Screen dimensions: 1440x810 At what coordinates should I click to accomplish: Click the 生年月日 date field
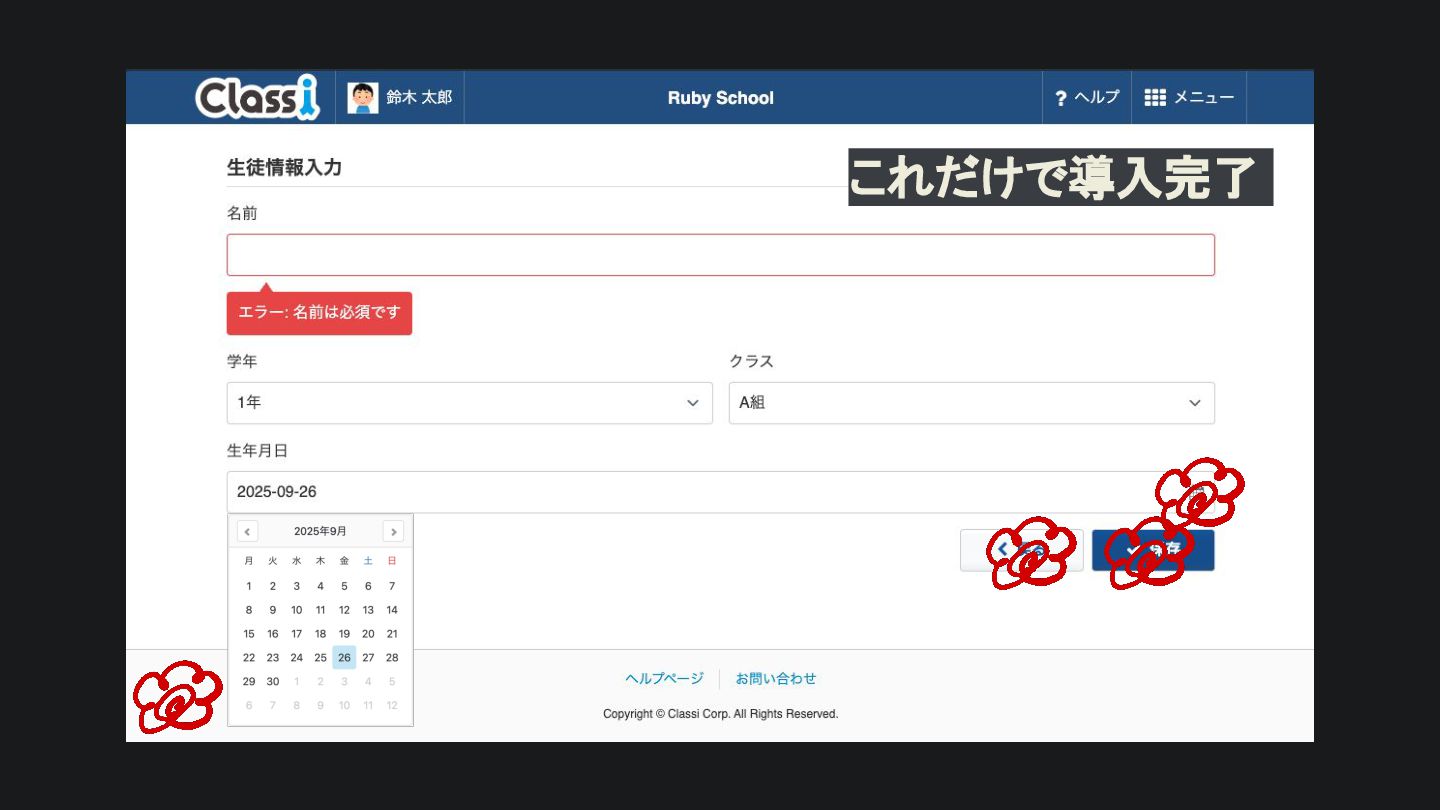click(720, 492)
